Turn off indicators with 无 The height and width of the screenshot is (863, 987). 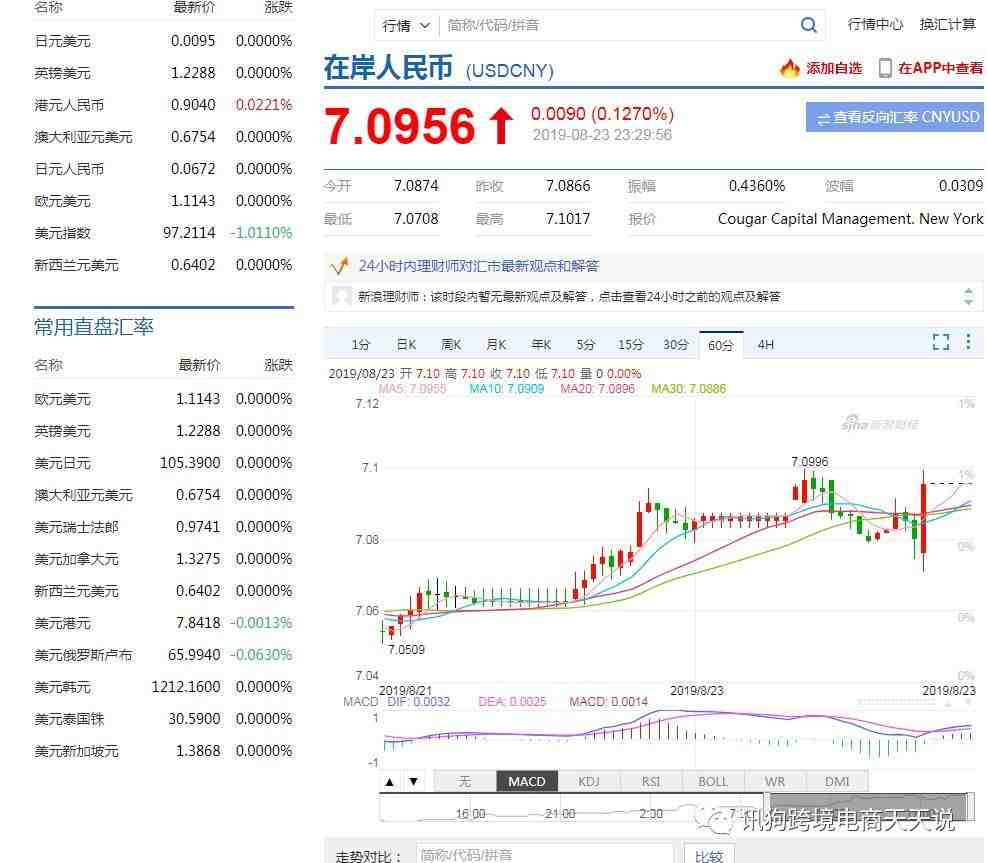click(x=465, y=781)
